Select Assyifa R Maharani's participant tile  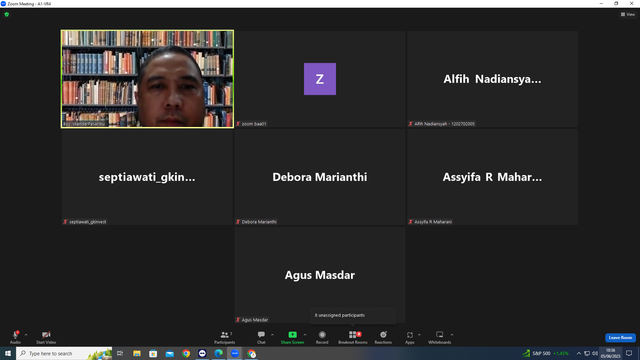coord(492,177)
